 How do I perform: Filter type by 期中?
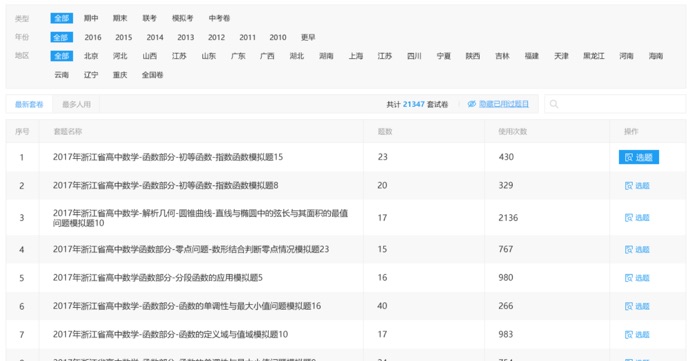tap(91, 18)
